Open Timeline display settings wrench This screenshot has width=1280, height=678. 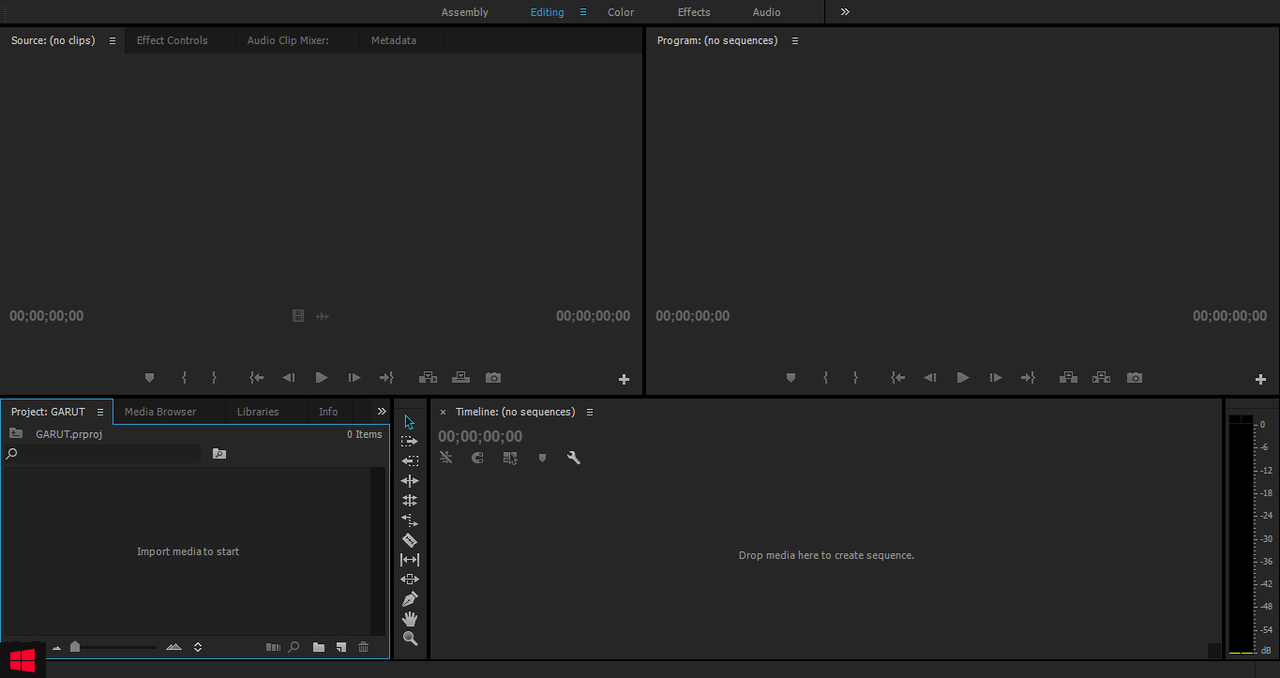[574, 458]
